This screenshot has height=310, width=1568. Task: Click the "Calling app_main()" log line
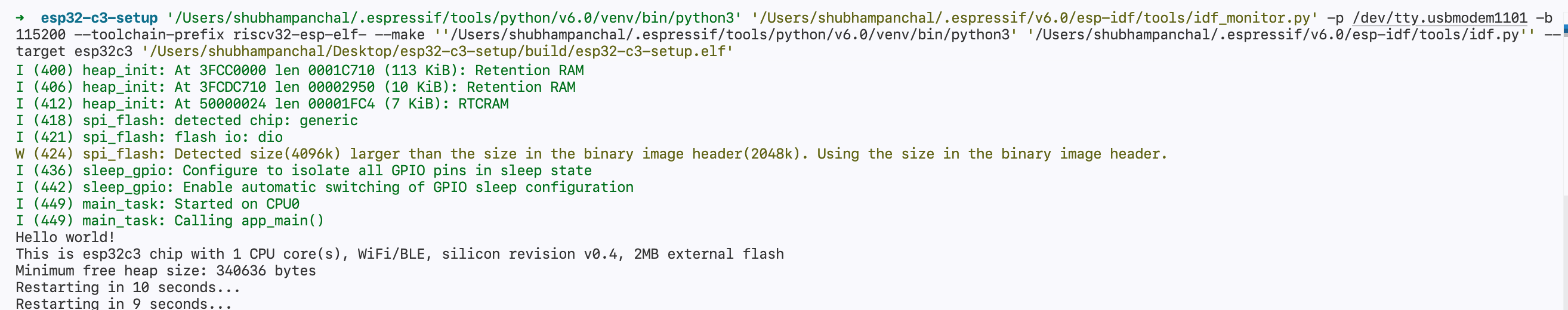click(x=170, y=221)
